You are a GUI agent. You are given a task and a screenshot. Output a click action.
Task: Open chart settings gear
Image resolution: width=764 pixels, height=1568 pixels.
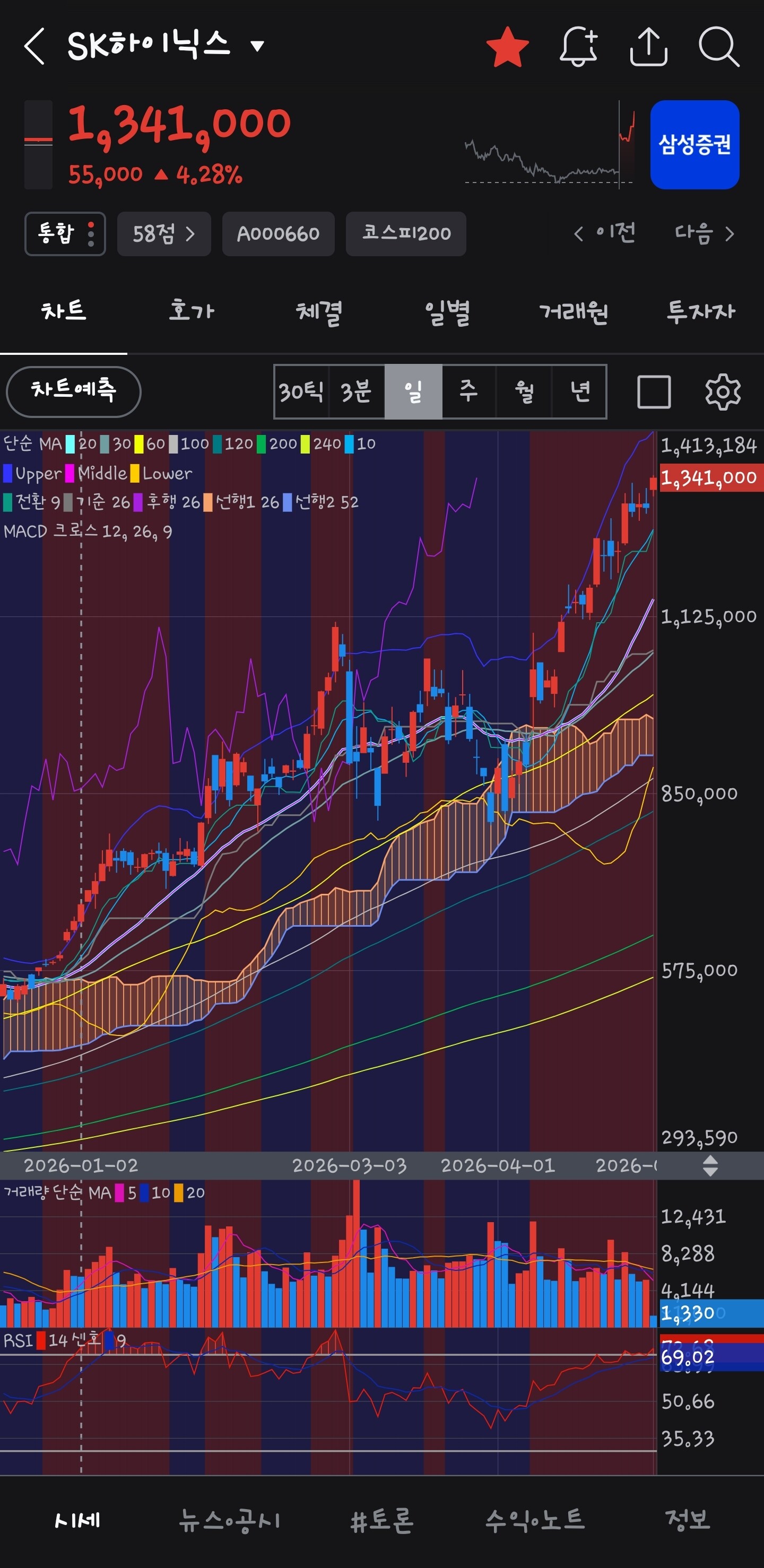[723, 391]
